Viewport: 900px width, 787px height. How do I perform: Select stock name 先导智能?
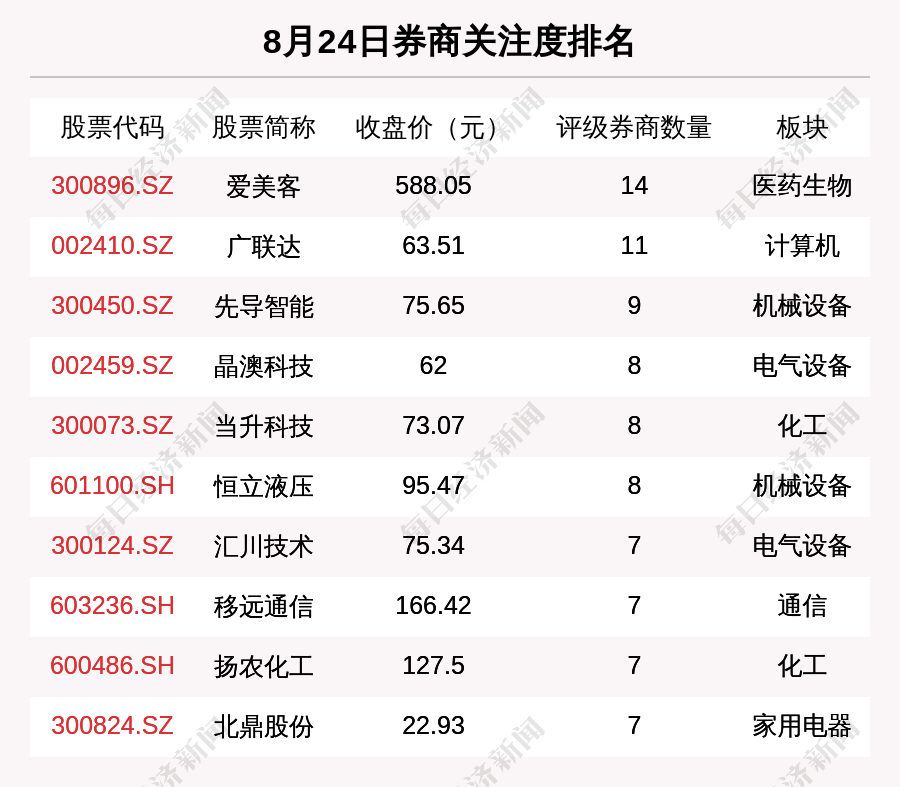point(263,306)
